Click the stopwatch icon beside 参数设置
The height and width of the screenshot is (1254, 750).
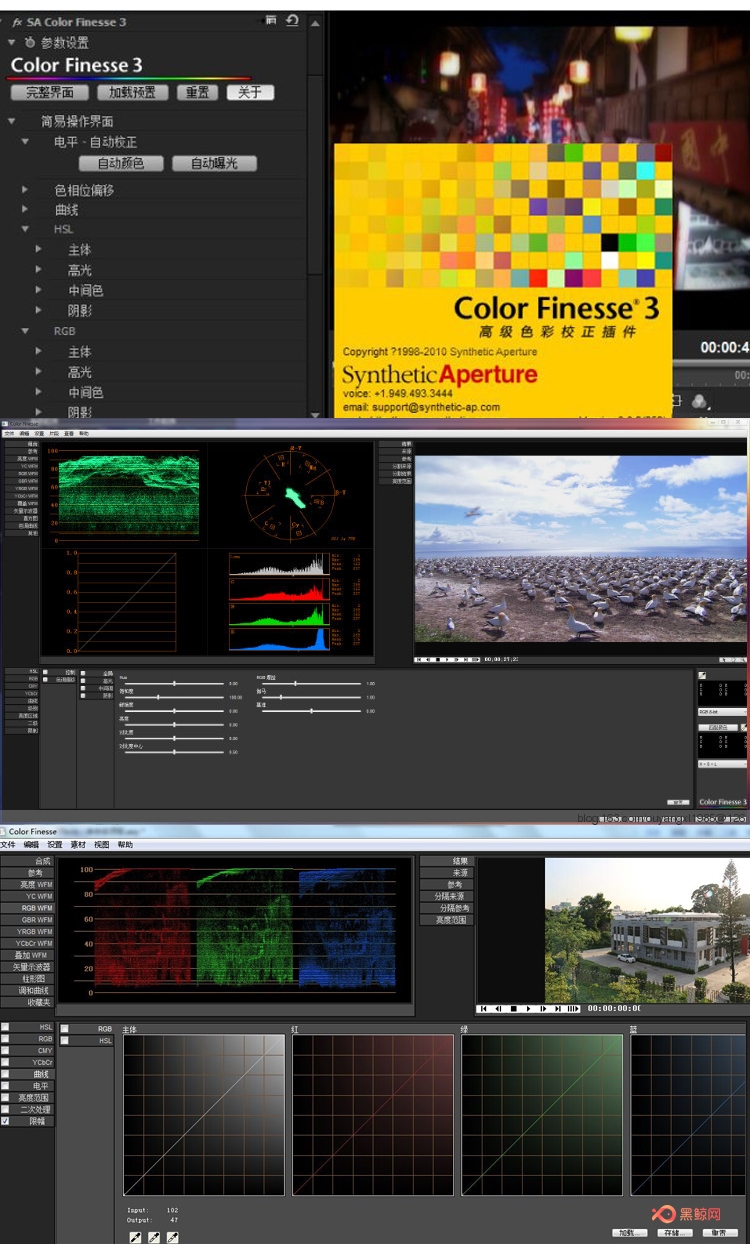coord(29,43)
